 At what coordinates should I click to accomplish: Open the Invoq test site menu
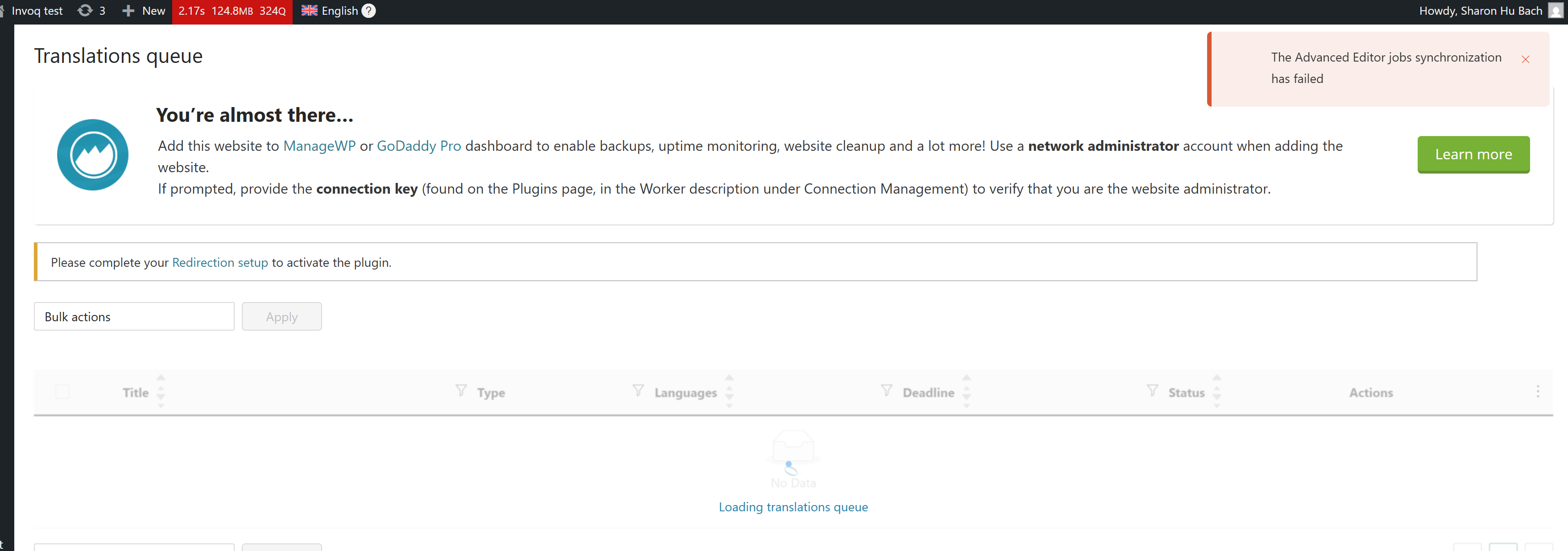(x=37, y=11)
